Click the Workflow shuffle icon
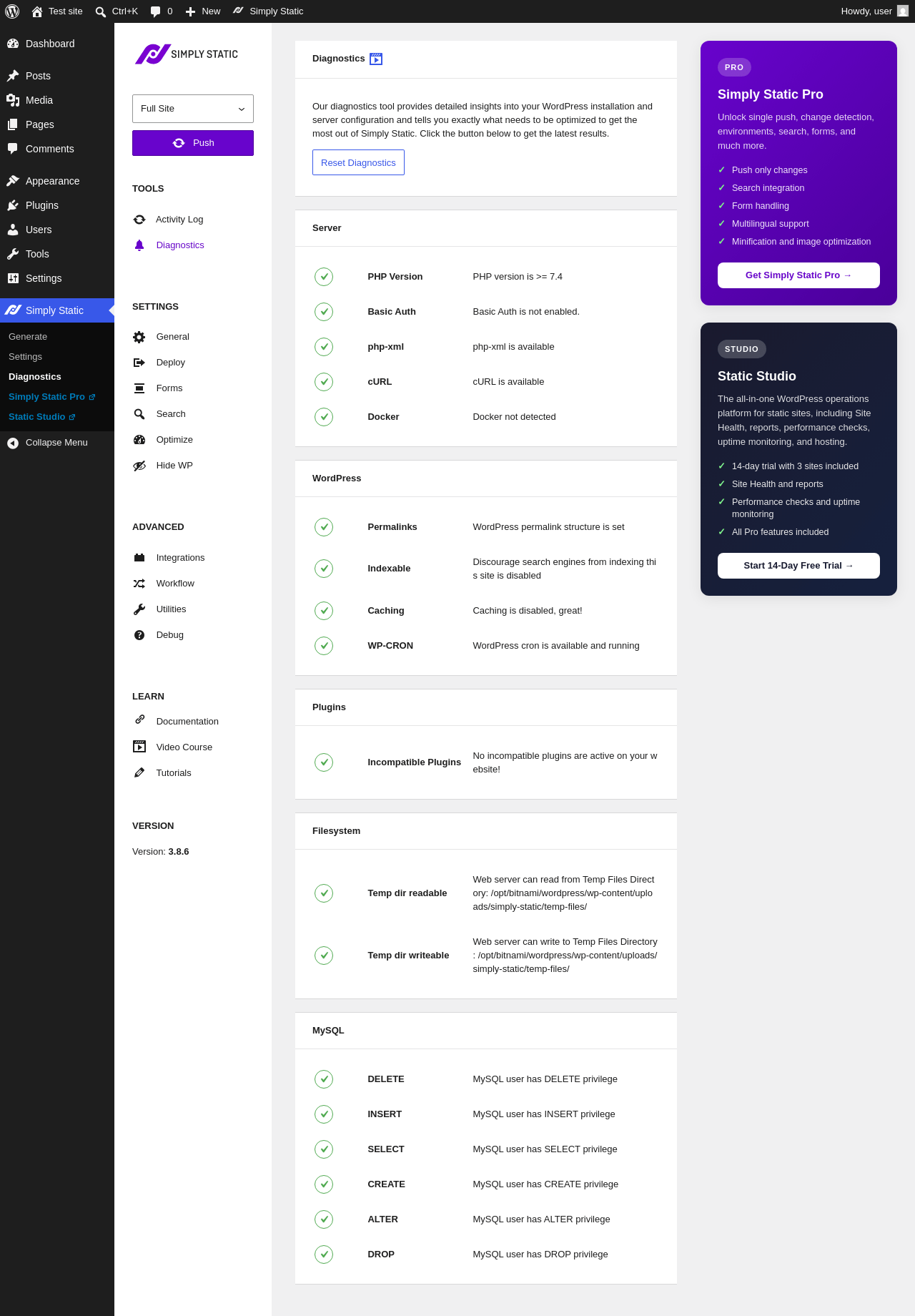 click(139, 584)
